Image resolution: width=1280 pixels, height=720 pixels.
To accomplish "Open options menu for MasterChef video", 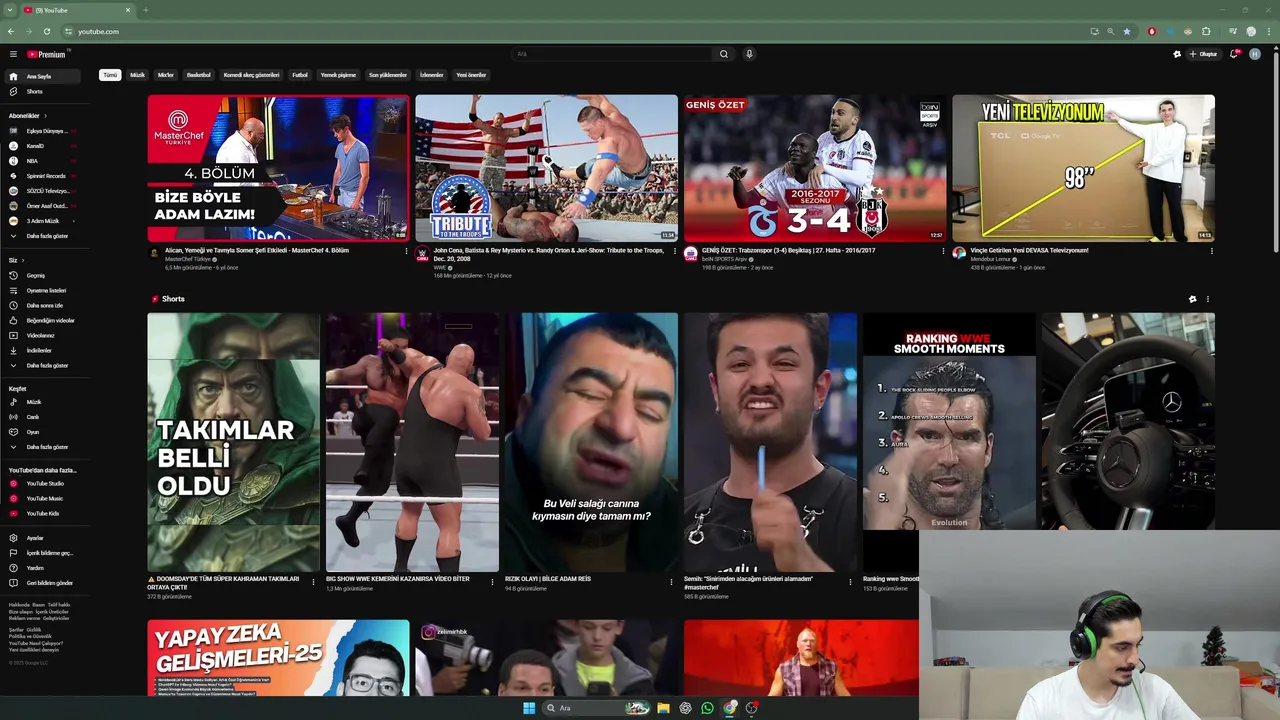I will point(406,251).
